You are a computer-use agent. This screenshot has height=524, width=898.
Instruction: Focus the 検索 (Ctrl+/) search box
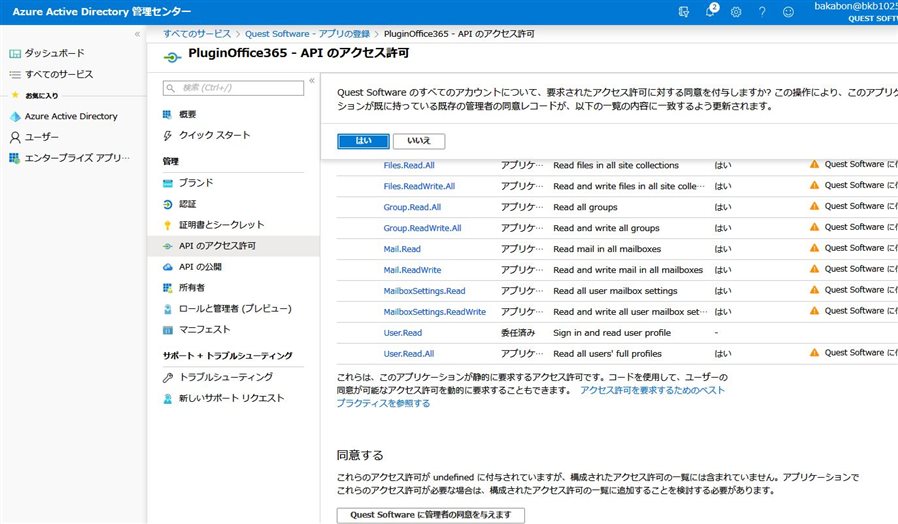[x=233, y=88]
